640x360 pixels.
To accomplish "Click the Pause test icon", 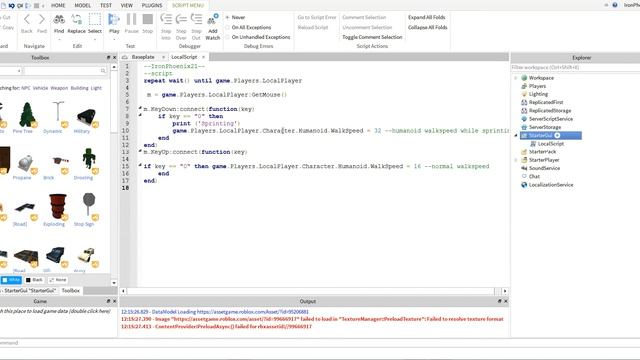I will pos(131,19).
